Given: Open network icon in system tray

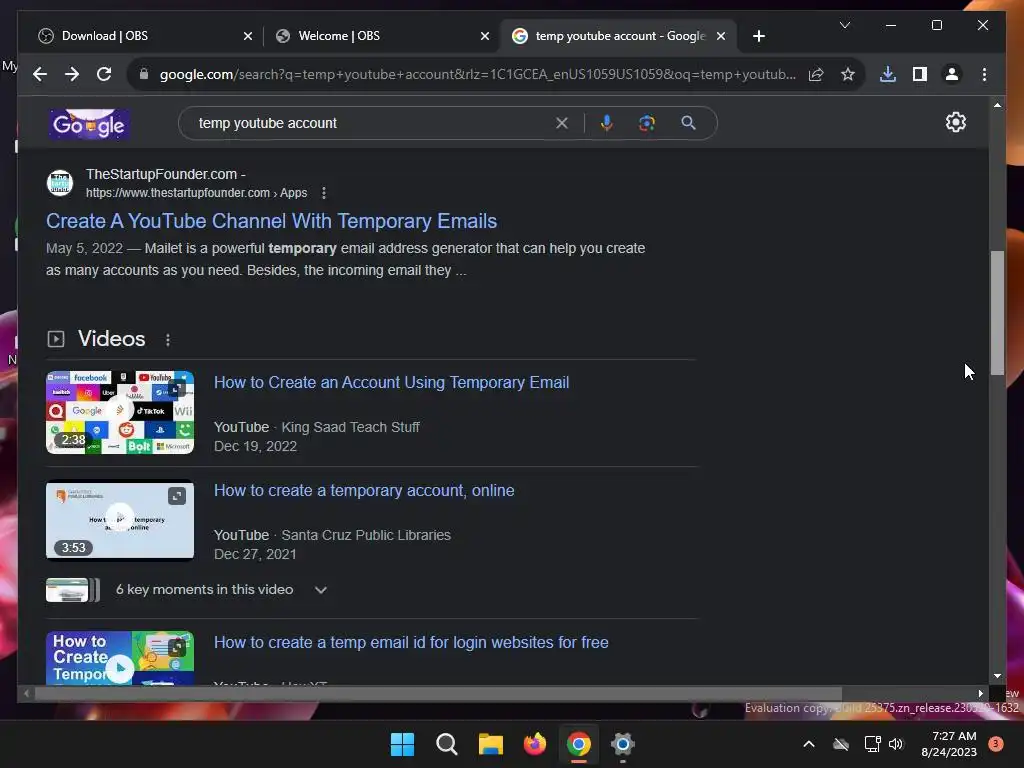Looking at the screenshot, I should (872, 744).
